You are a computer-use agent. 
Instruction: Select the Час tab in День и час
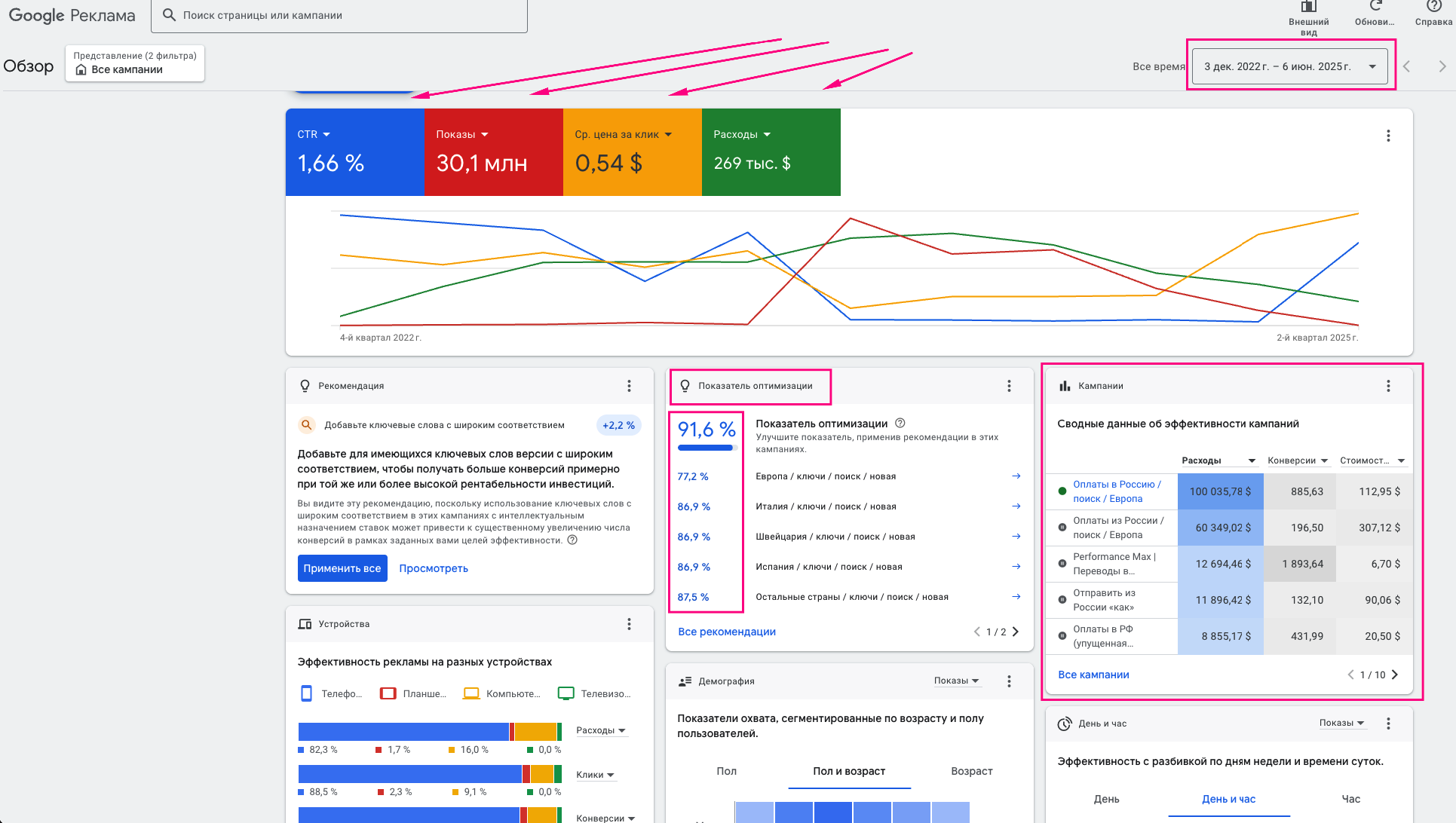pos(1350,799)
